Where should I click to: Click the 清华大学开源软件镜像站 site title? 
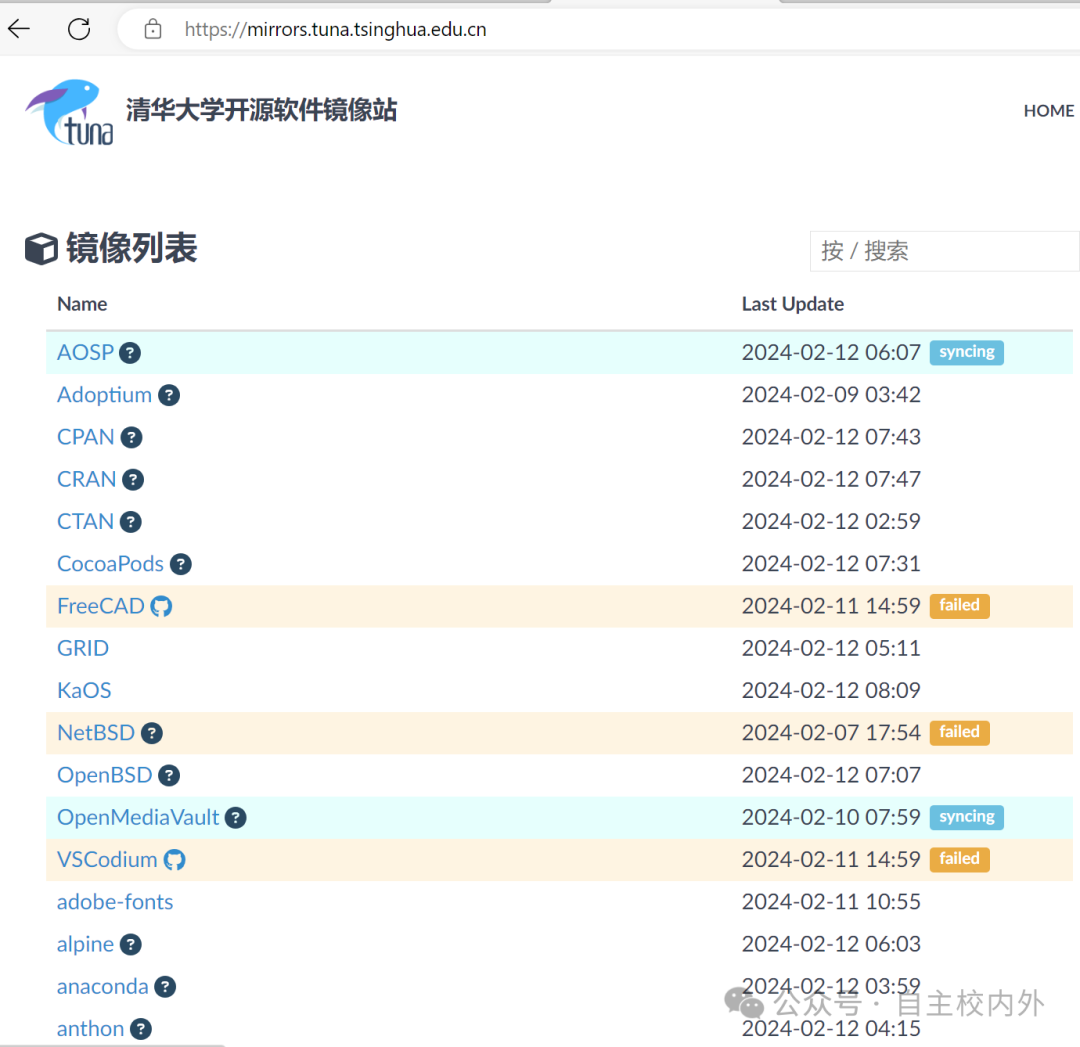261,110
